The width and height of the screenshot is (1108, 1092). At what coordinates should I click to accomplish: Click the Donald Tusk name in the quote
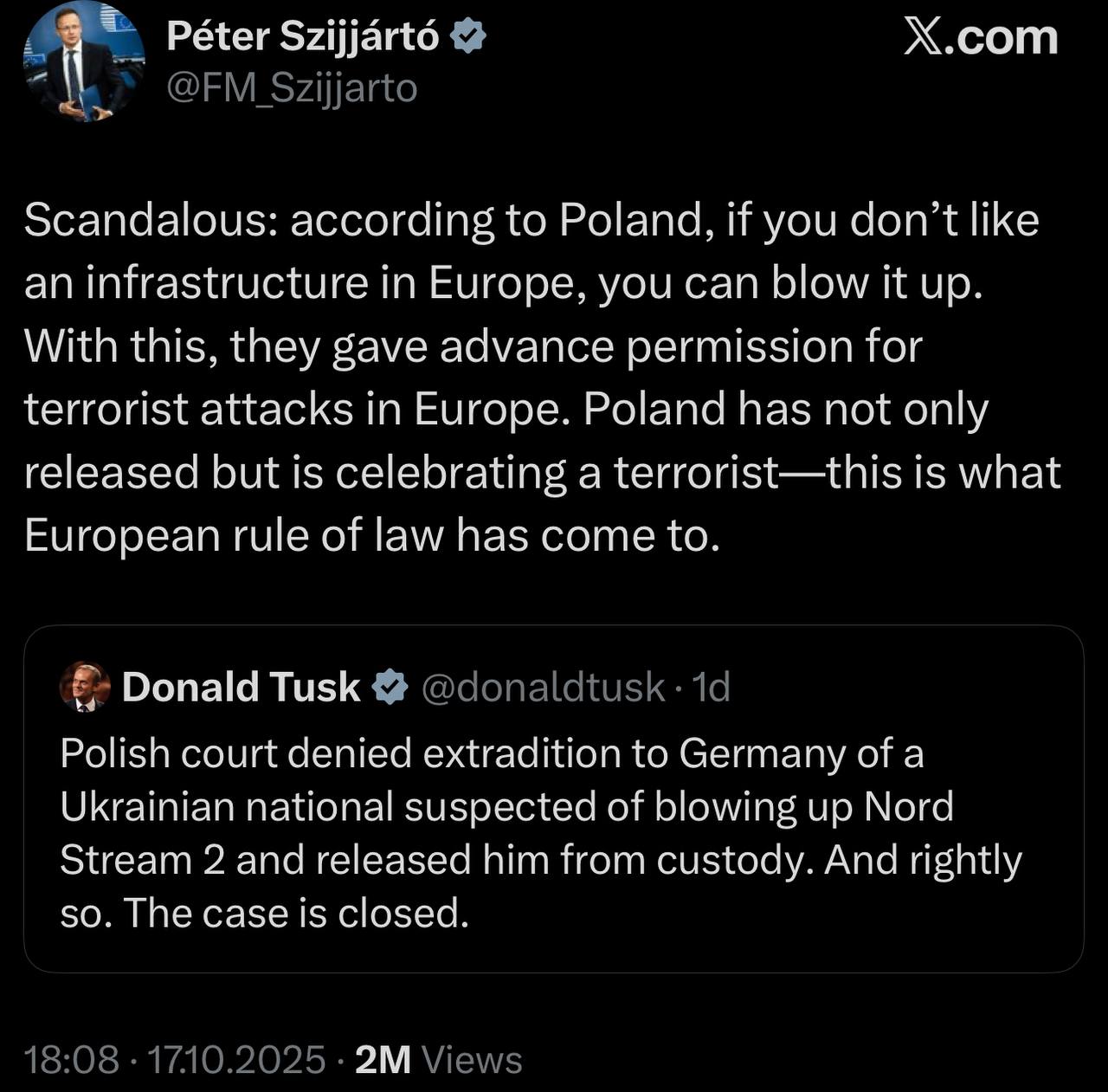[x=241, y=688]
